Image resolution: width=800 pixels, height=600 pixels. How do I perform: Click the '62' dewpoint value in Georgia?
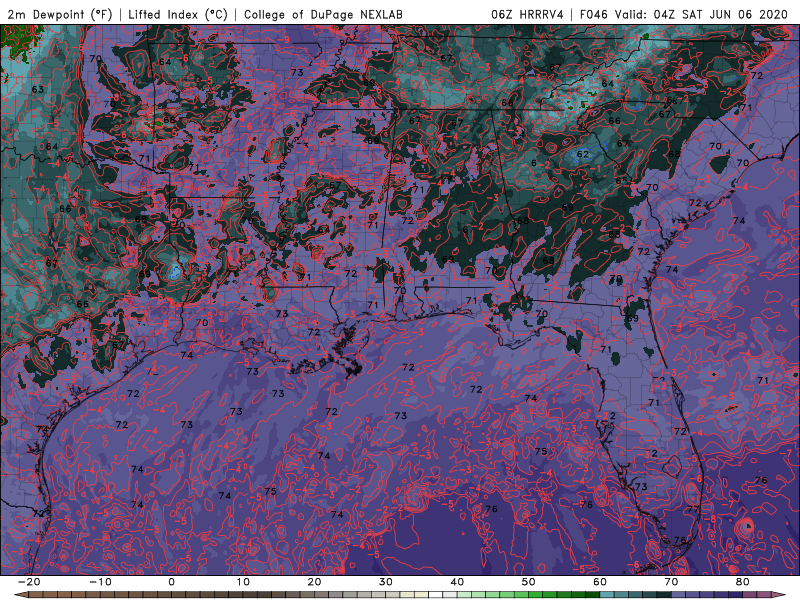tap(583, 154)
